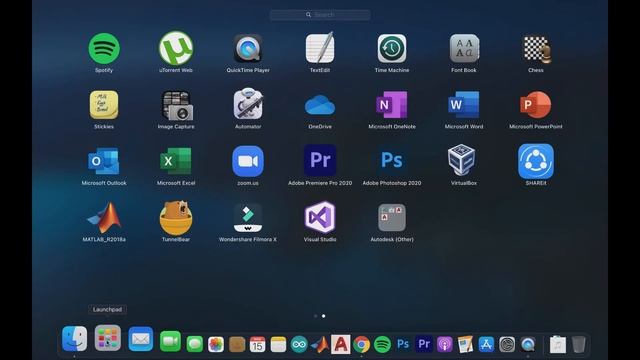
Task: Launch Time Machine
Action: click(x=392, y=49)
